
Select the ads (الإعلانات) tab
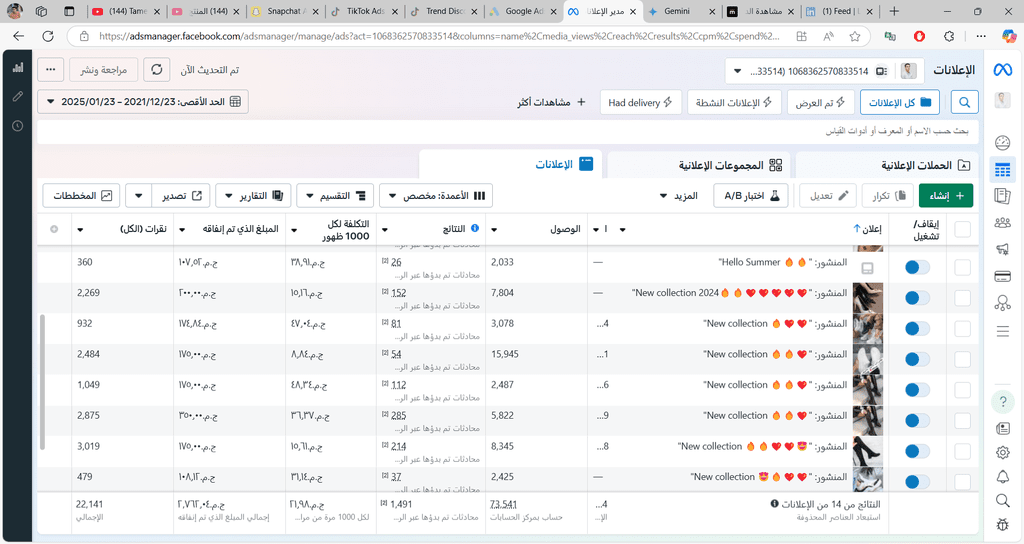[511, 165]
